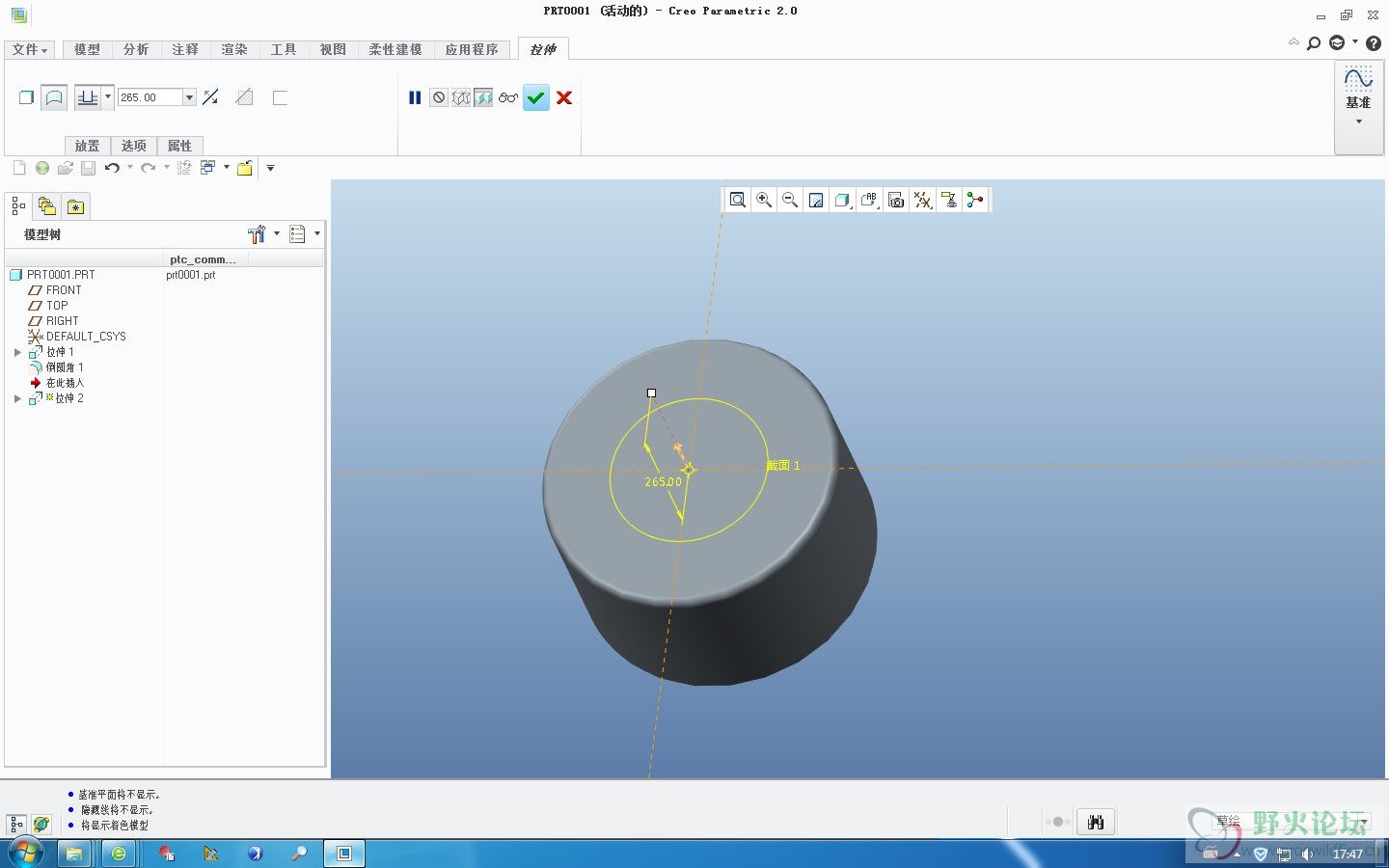Switch to the 渲染 ribbon tab

[234, 49]
